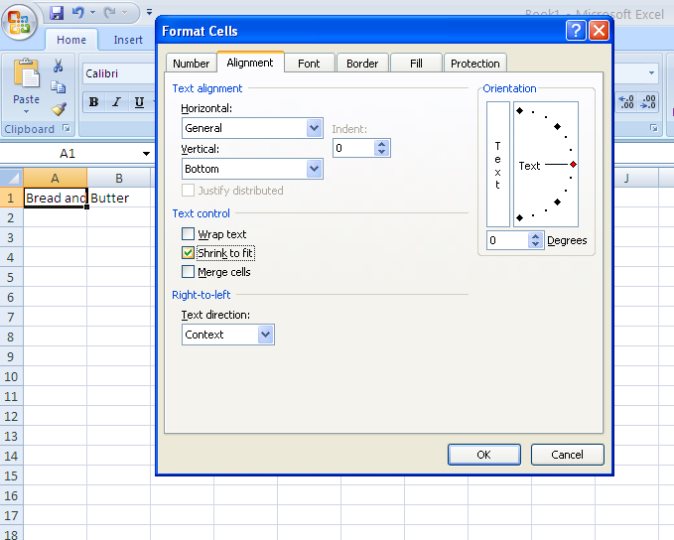Image resolution: width=674 pixels, height=540 pixels.
Task: Adjust the Degrees spinner arrows
Action: click(x=536, y=240)
